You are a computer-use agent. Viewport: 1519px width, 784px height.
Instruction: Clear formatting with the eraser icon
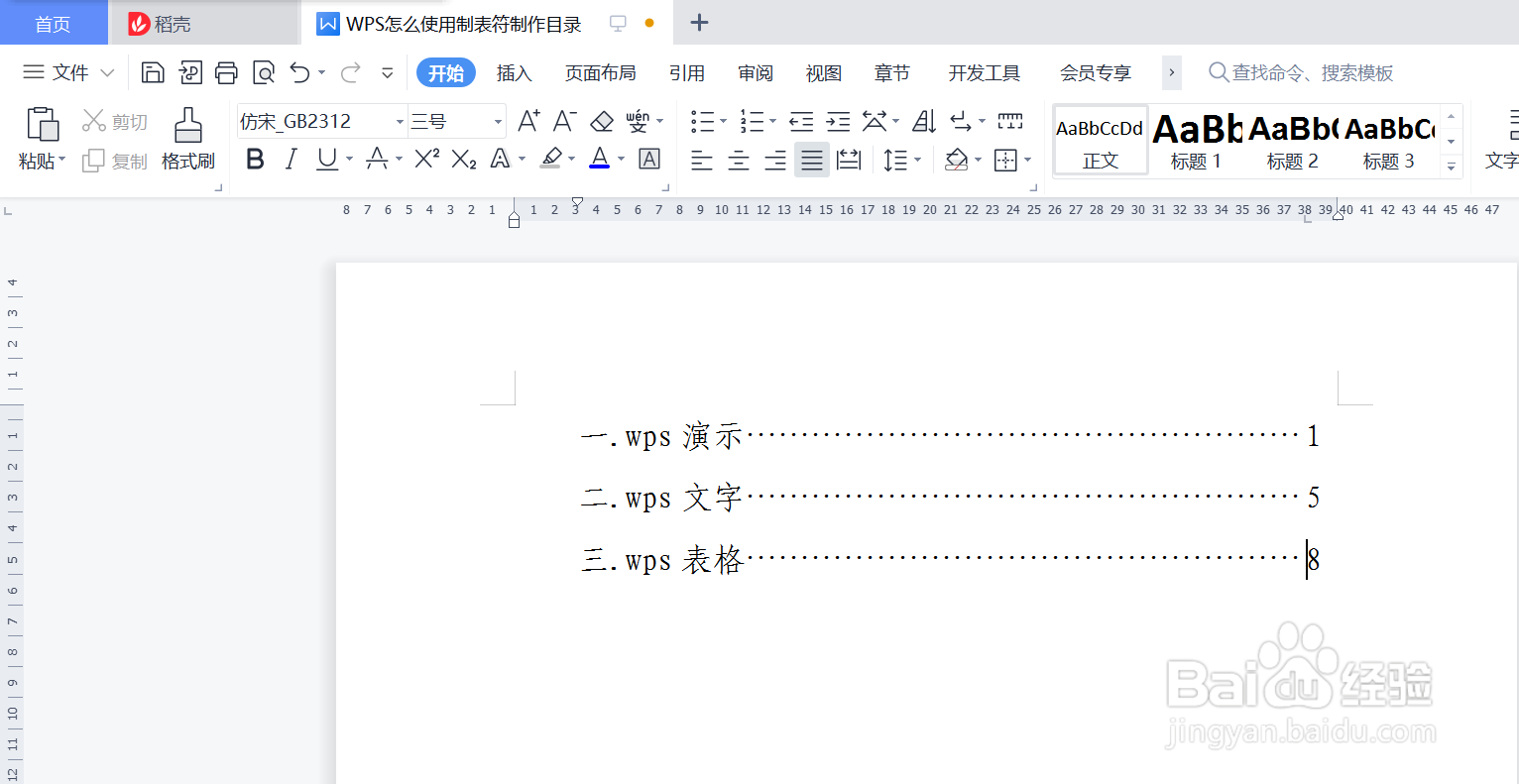coord(602,121)
